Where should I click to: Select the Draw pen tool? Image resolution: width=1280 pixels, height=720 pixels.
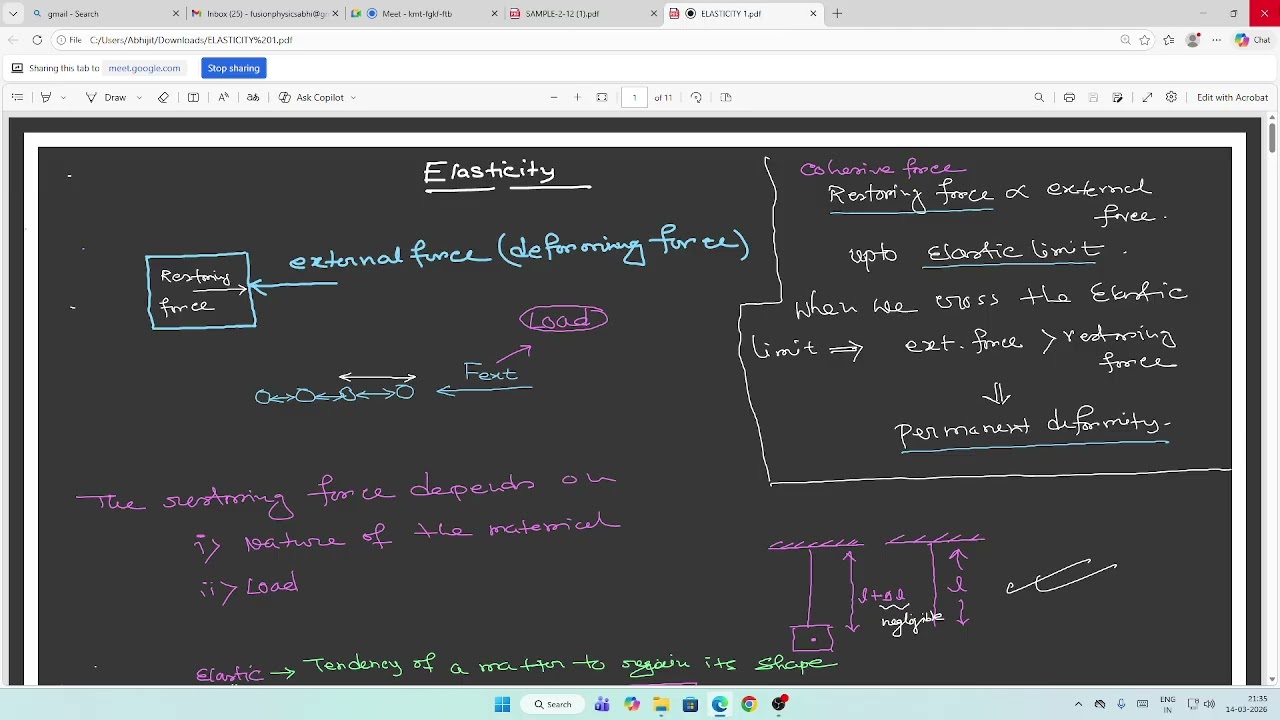pos(106,97)
